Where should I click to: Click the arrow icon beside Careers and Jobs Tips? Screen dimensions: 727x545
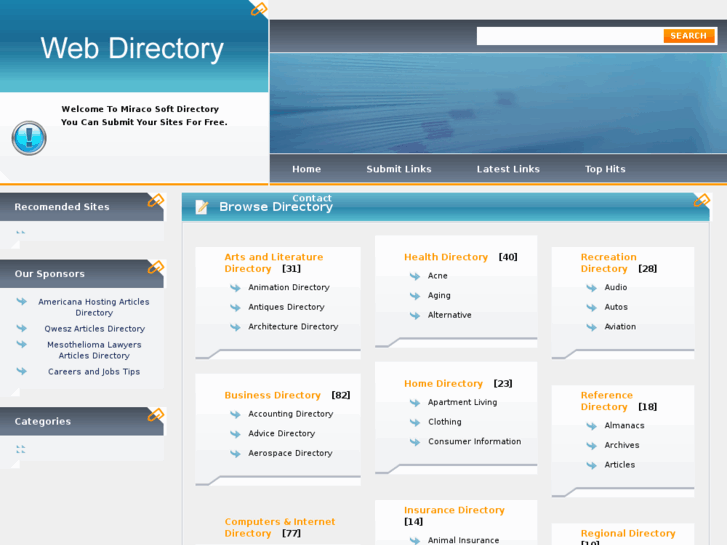(x=21, y=371)
